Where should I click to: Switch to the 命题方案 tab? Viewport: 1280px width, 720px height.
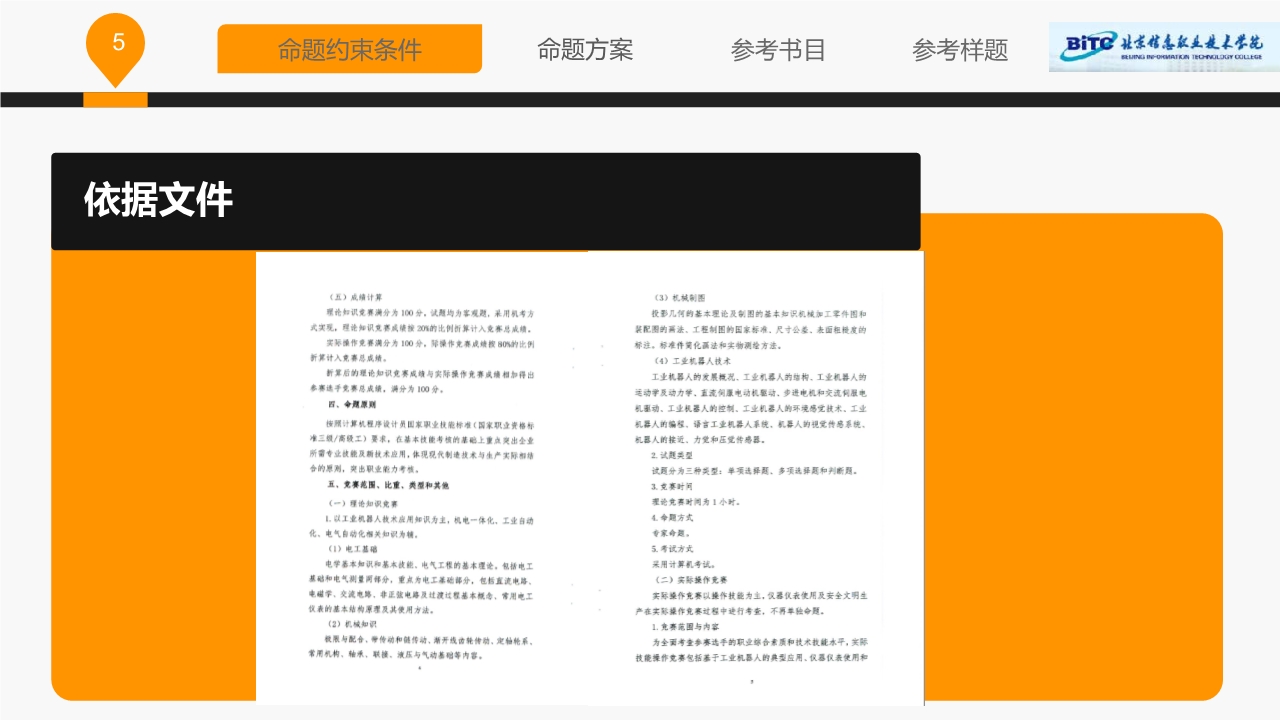(585, 49)
